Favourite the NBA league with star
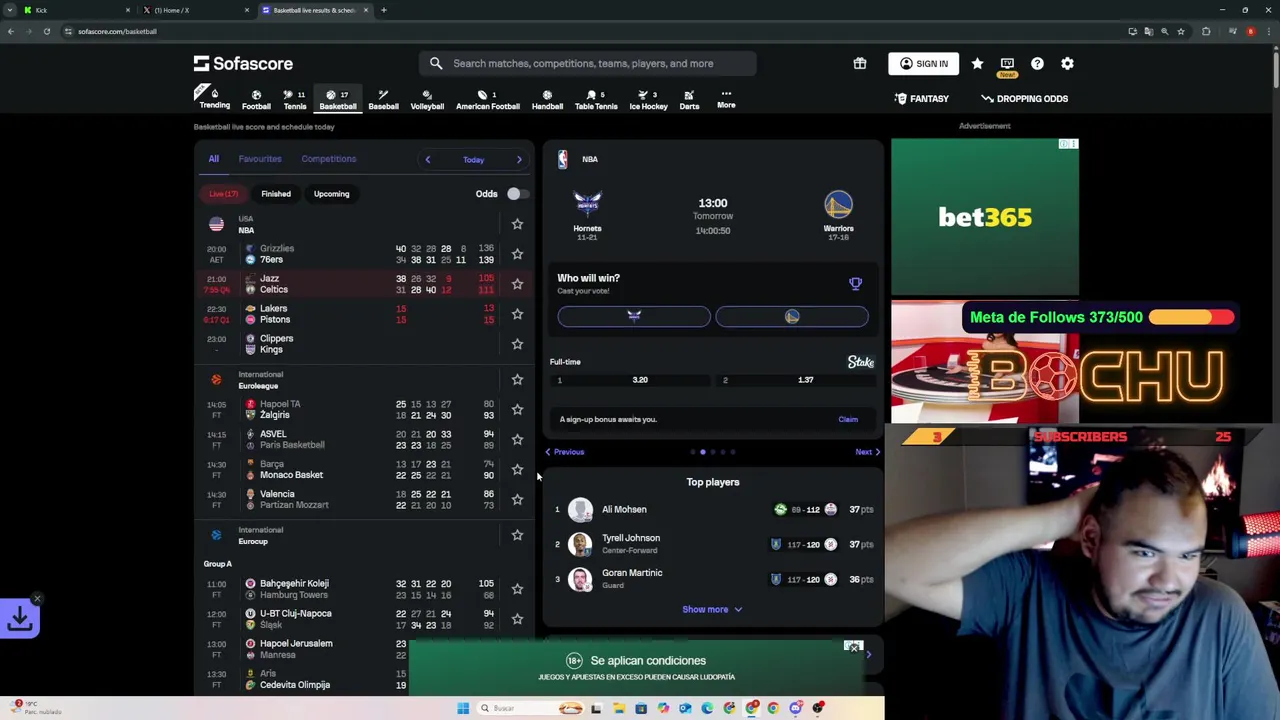This screenshot has width=1280, height=720. click(x=517, y=224)
